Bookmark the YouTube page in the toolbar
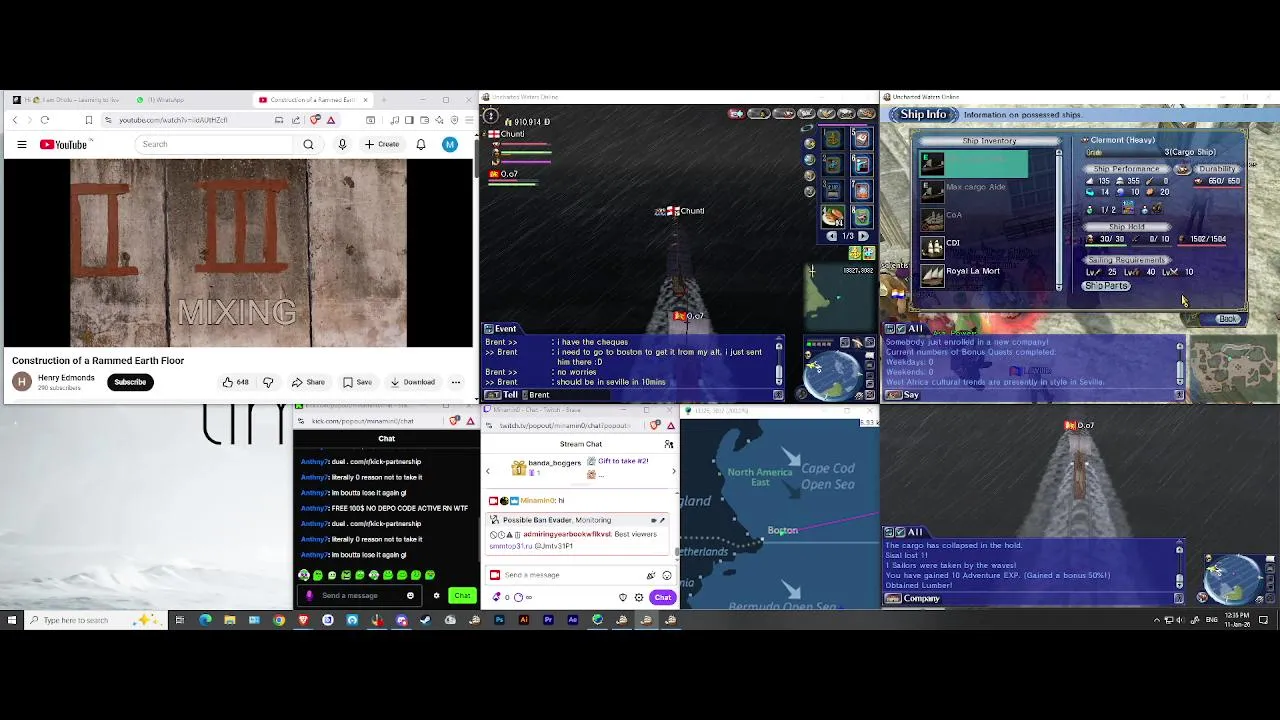The image size is (1280, 720). 88,120
